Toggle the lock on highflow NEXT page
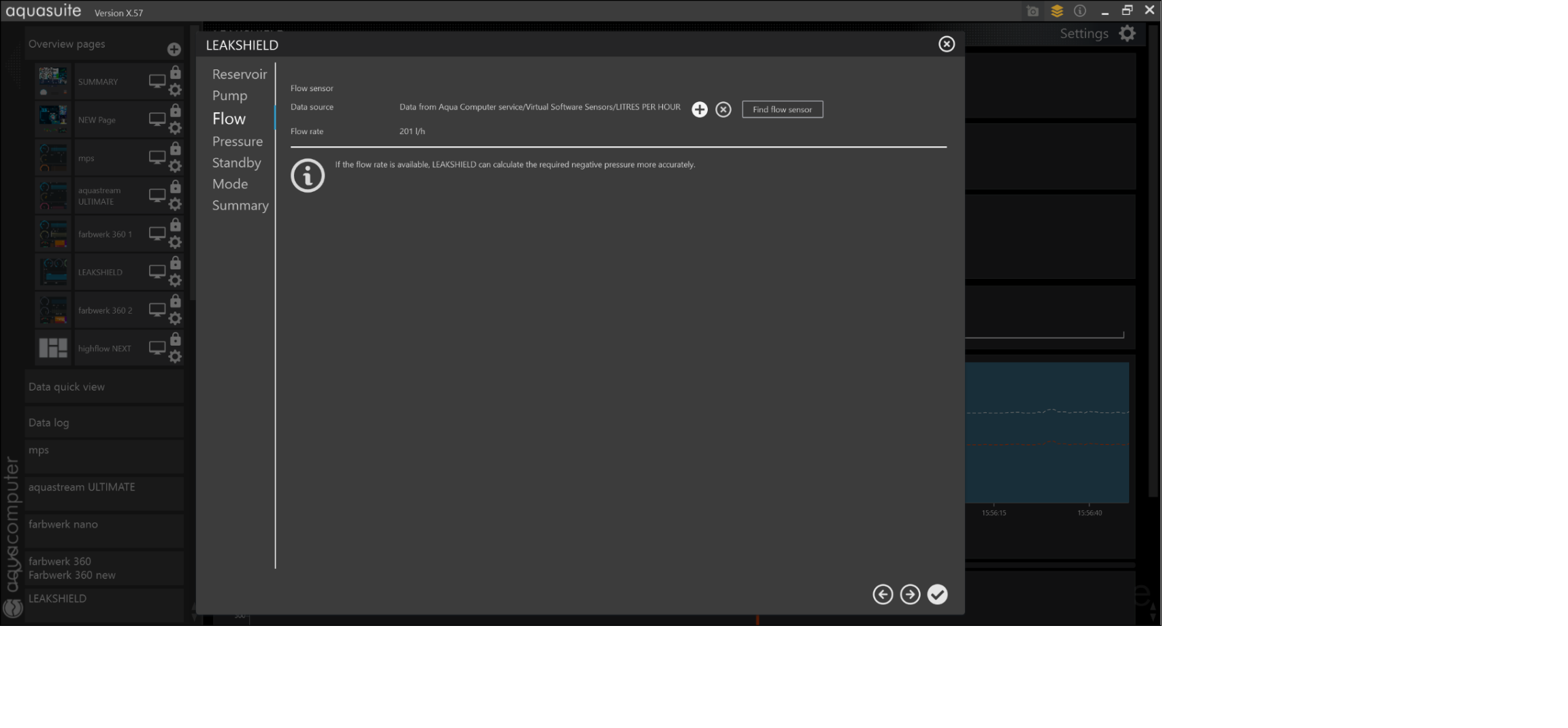This screenshot has width=1568, height=728. (x=176, y=339)
